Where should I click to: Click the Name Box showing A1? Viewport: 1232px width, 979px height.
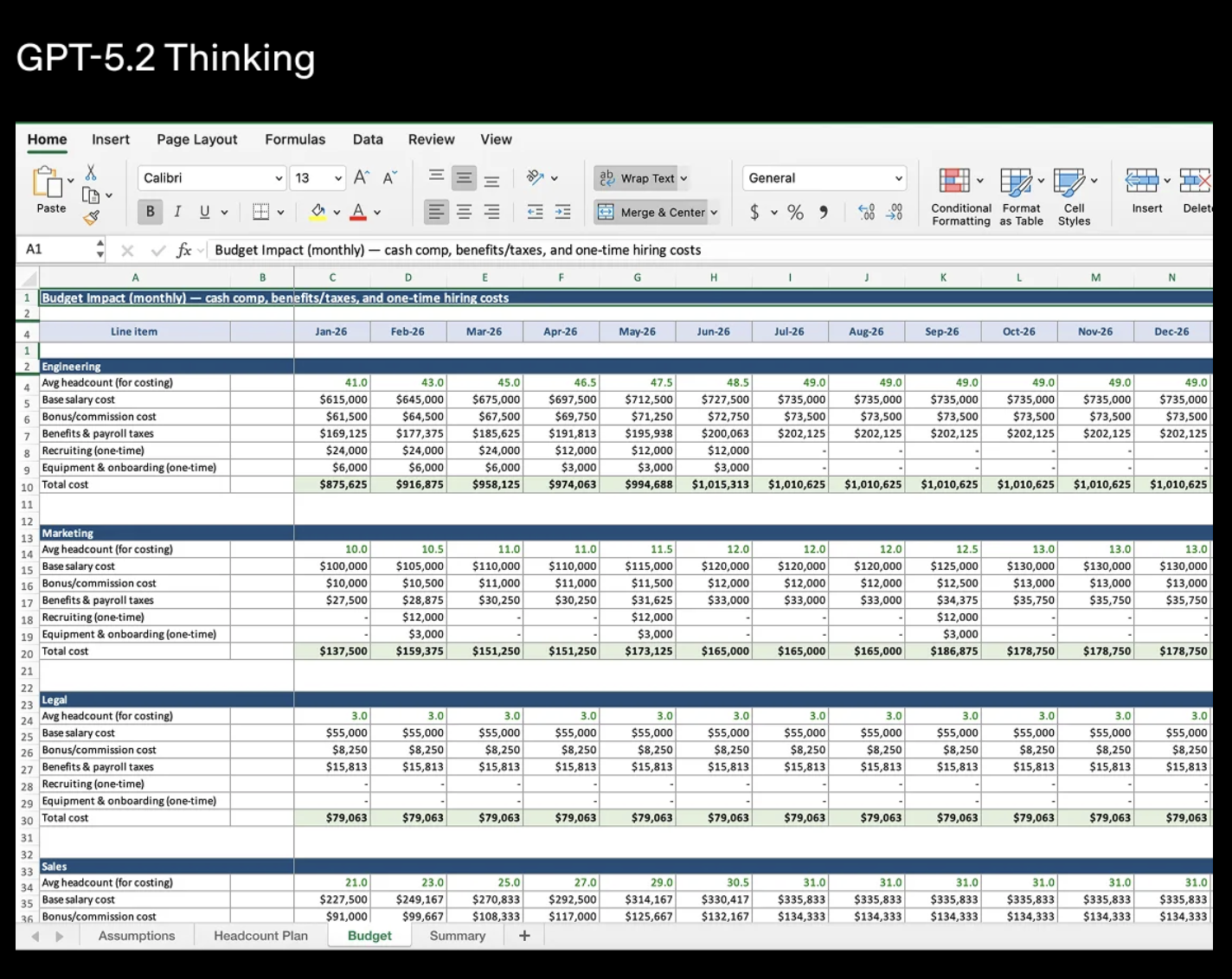[57, 250]
